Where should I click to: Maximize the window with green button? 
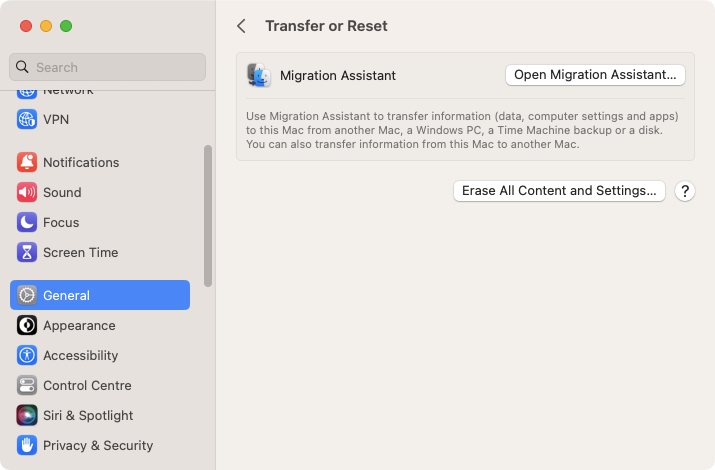66,26
